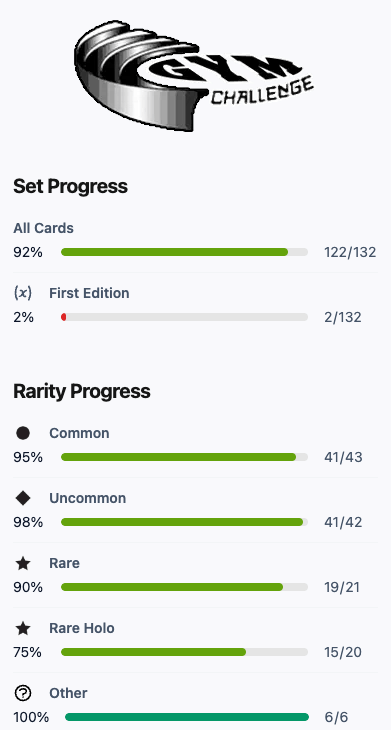Click the 15/20 Rare Holo count

pyautogui.click(x=343, y=652)
